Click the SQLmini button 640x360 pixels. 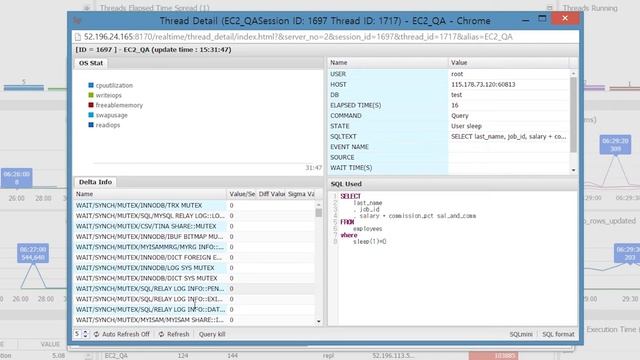[x=521, y=334]
